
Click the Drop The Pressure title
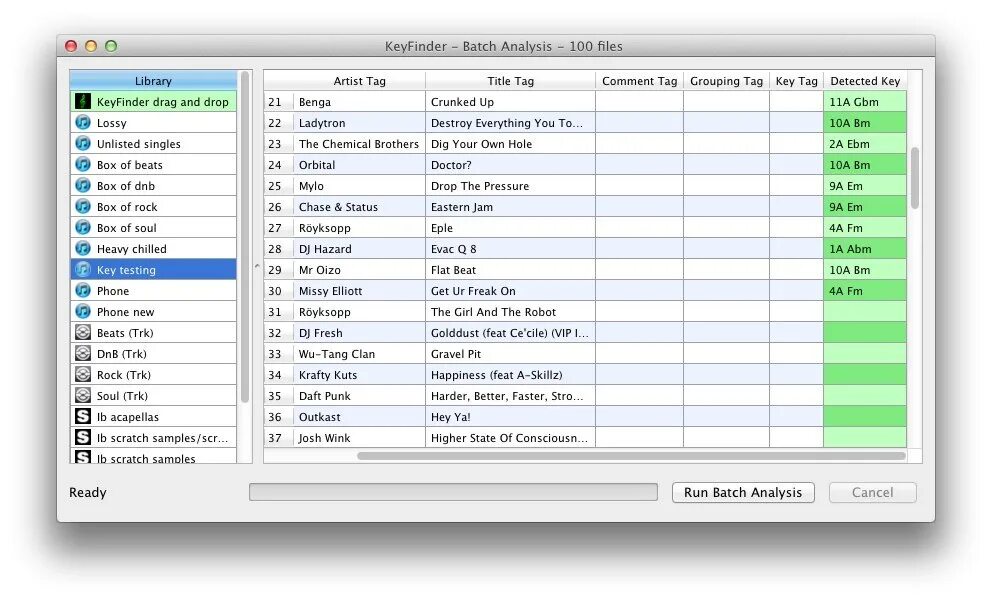[x=480, y=186]
